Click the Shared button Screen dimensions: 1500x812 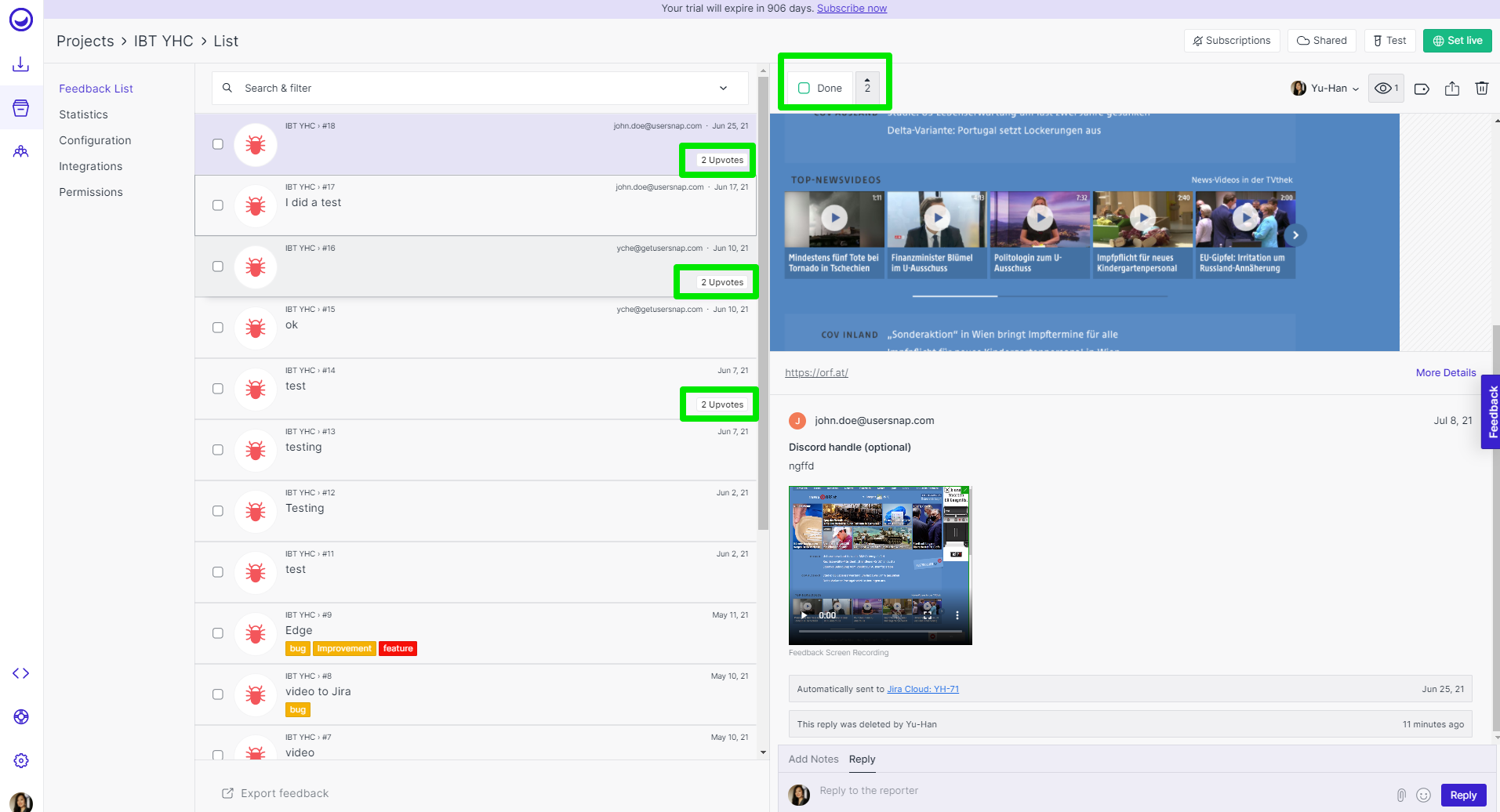pyautogui.click(x=1322, y=41)
